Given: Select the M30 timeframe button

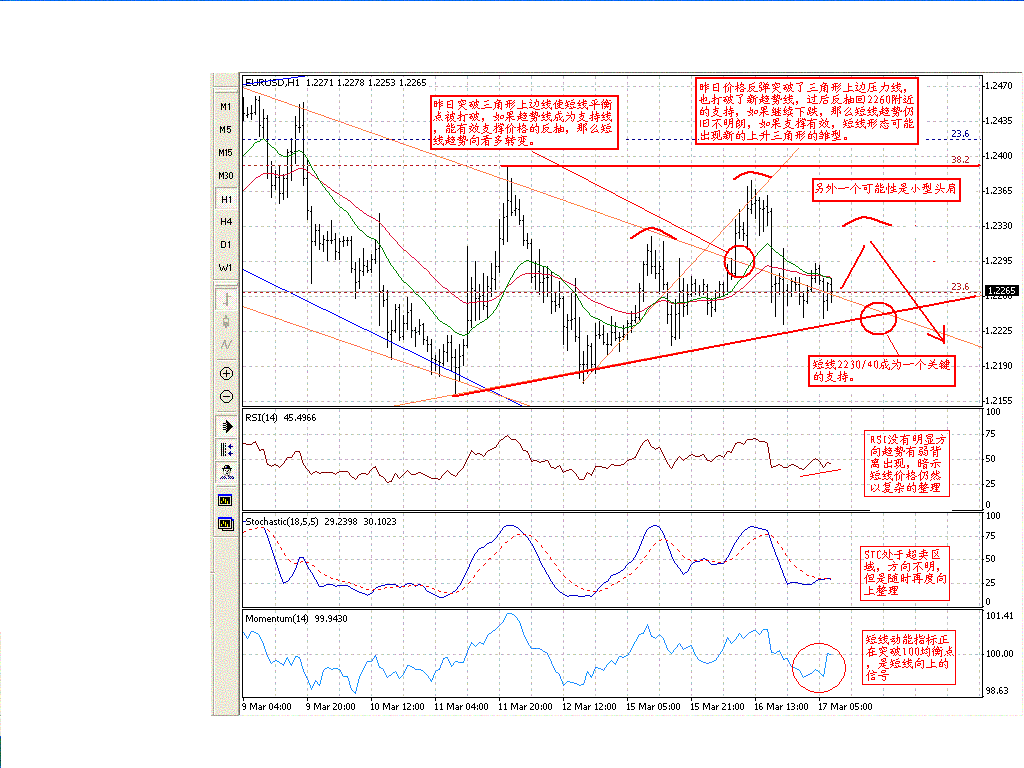Looking at the screenshot, I should pyautogui.click(x=226, y=176).
